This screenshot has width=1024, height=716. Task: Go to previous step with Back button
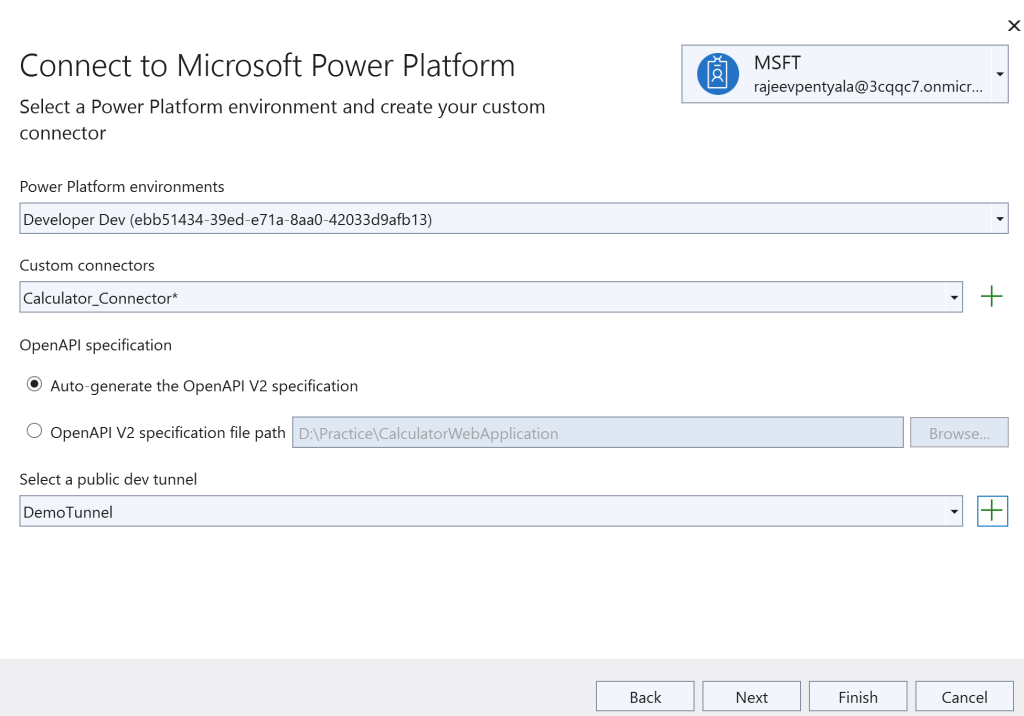(x=645, y=697)
